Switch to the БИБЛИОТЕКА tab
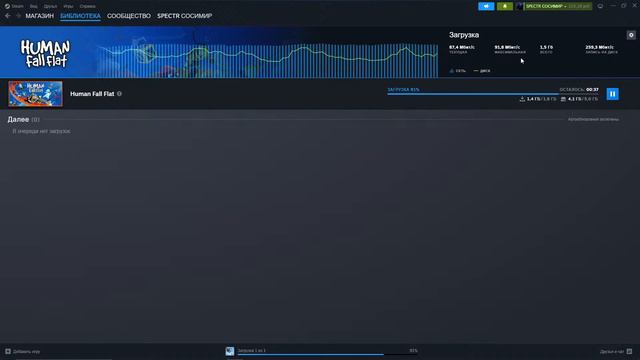 coord(80,16)
